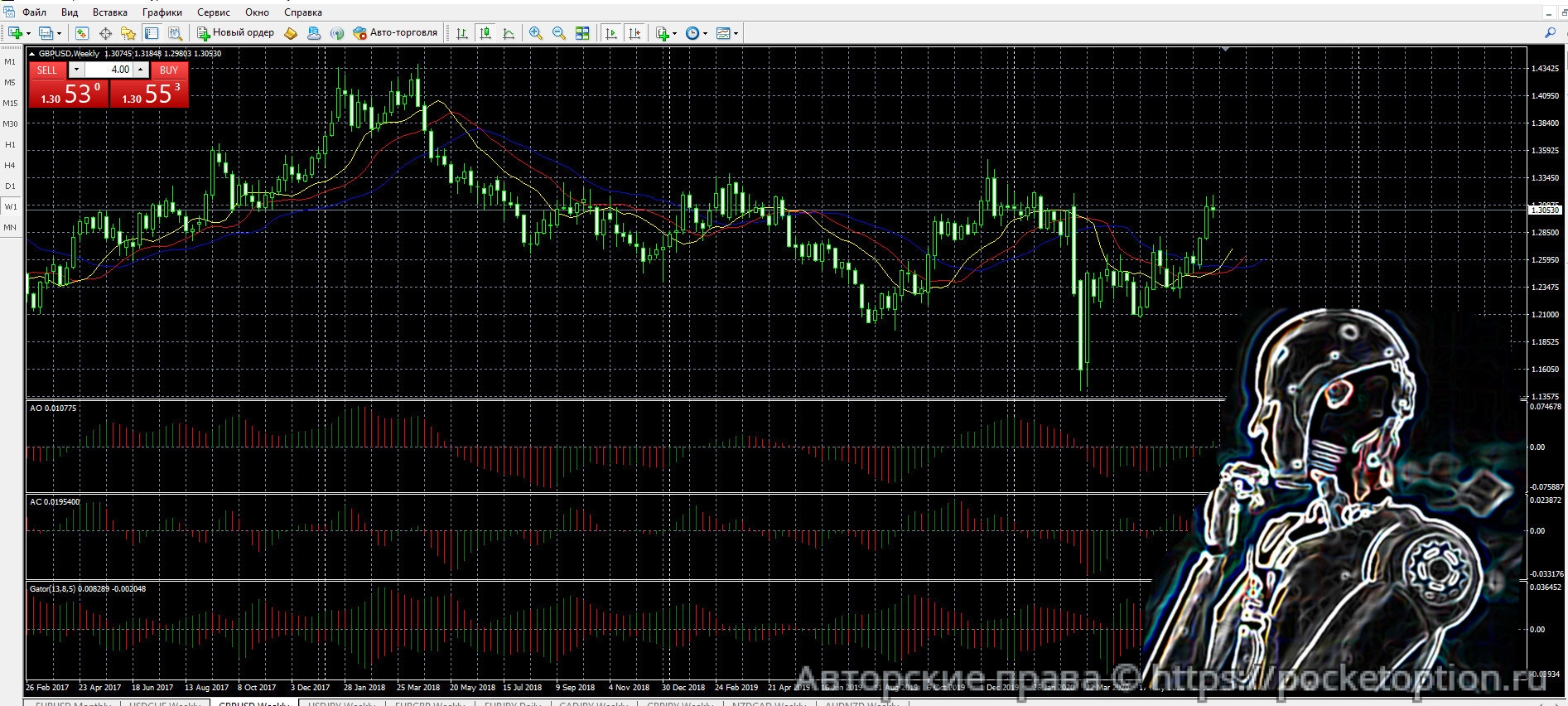Image resolution: width=1568 pixels, height=706 pixels.
Task: Open the Strategy Tester icon
Action: (175, 33)
